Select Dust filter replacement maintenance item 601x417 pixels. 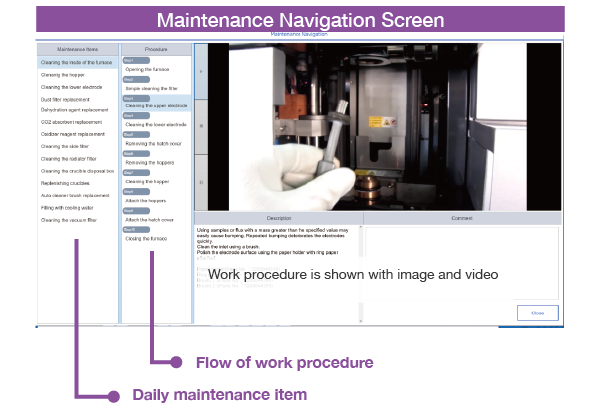pyautogui.click(x=66, y=98)
